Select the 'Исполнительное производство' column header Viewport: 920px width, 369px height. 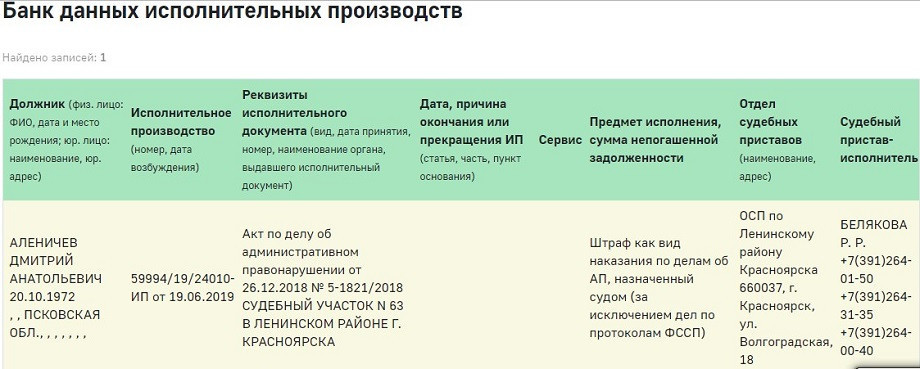181,140
